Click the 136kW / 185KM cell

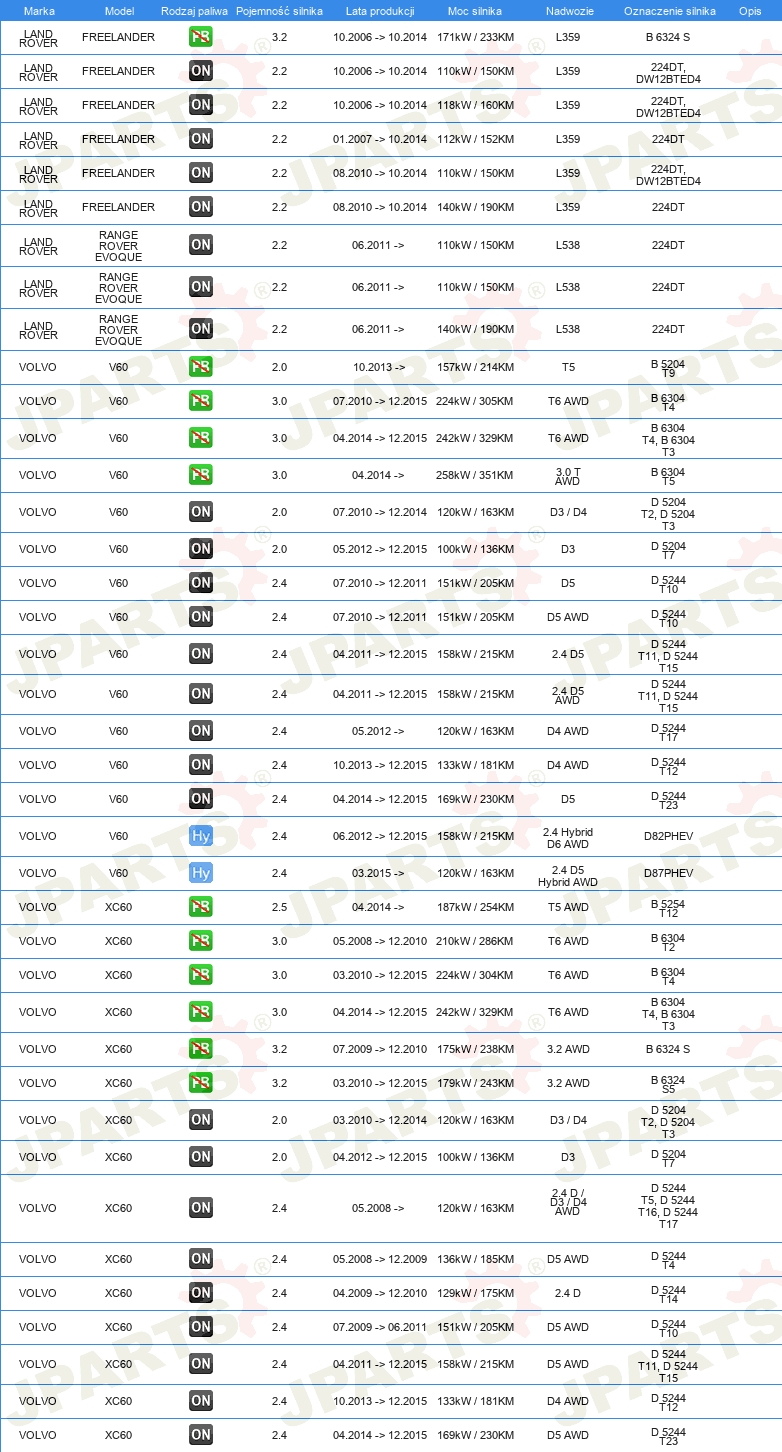click(x=475, y=1259)
